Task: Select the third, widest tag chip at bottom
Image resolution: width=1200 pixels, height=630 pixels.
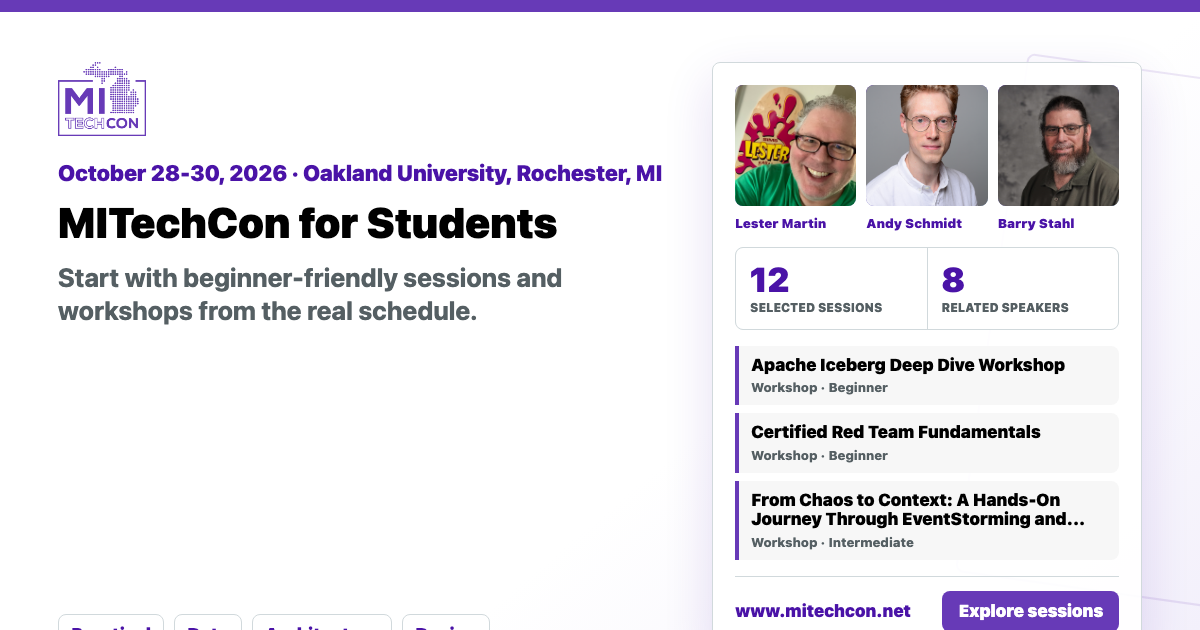Action: point(322,622)
